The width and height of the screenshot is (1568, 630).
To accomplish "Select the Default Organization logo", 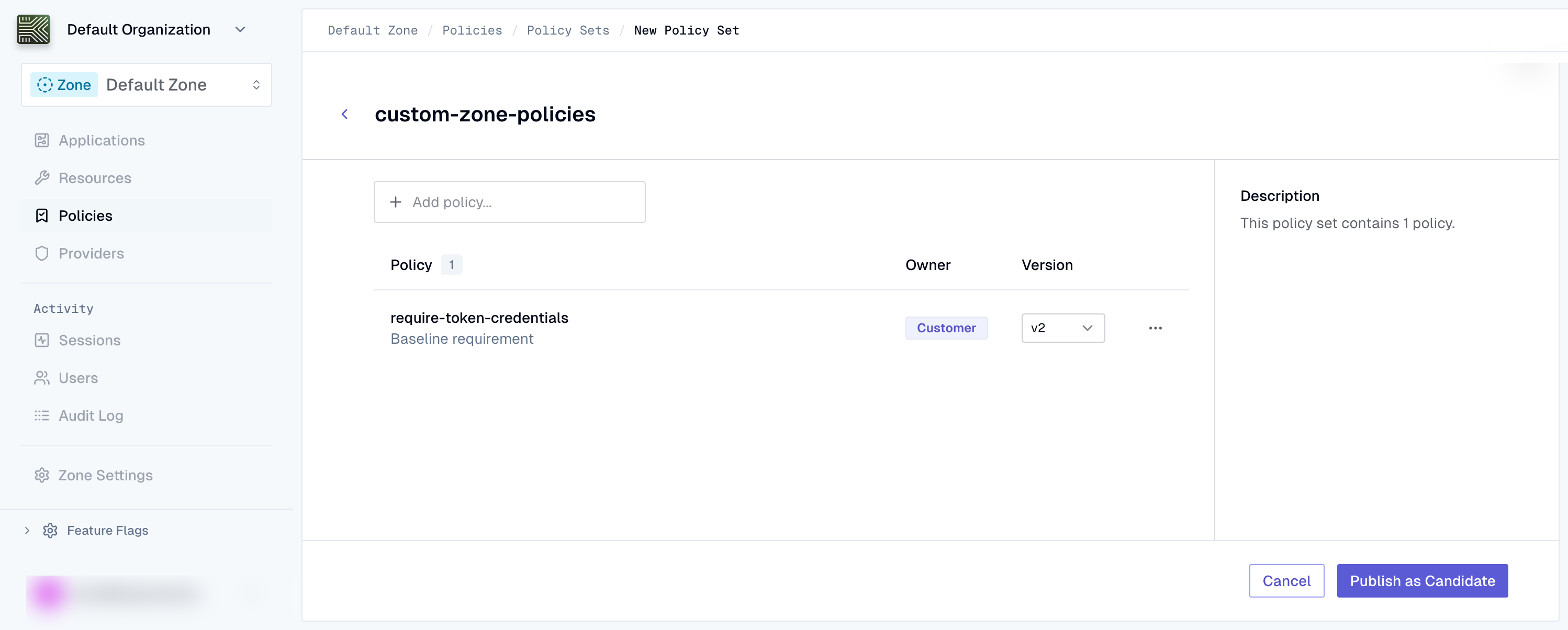I will (x=33, y=29).
